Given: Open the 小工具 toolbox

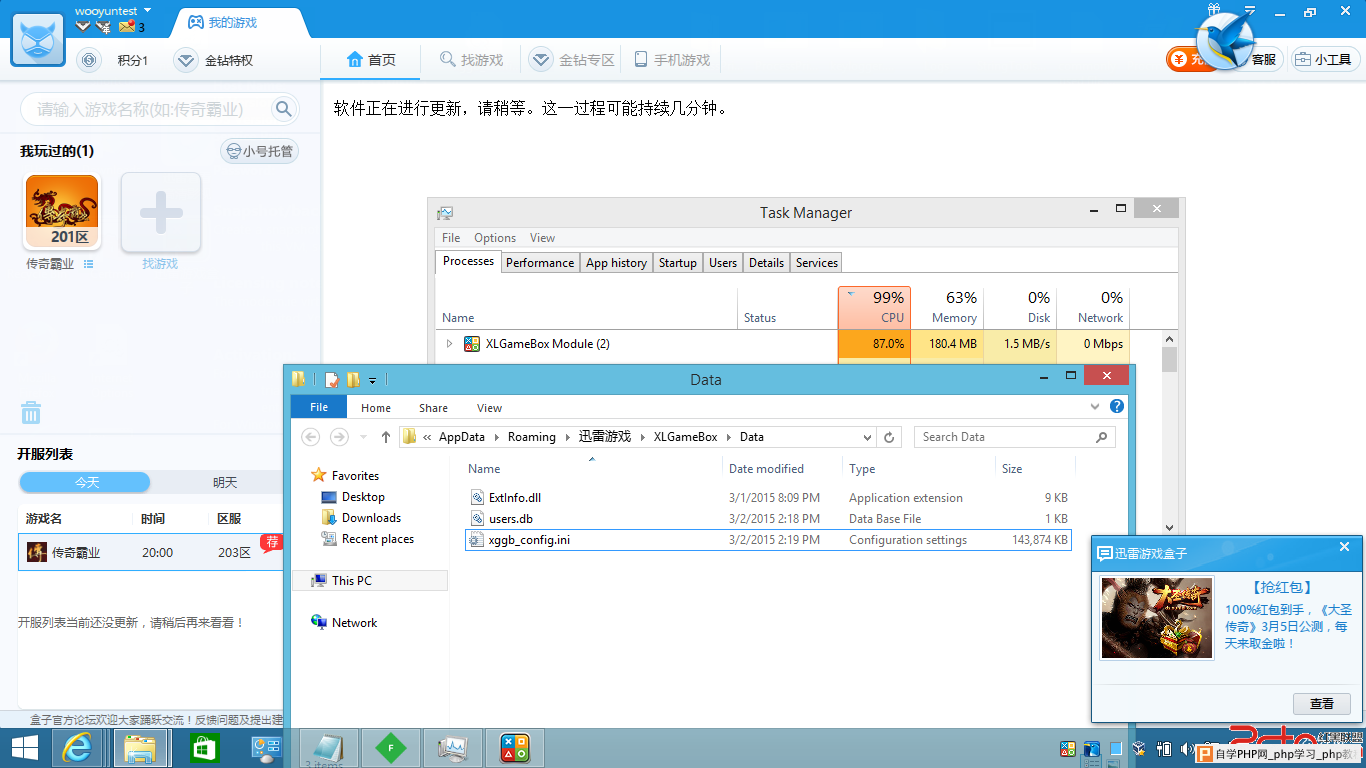Looking at the screenshot, I should tap(1325, 60).
